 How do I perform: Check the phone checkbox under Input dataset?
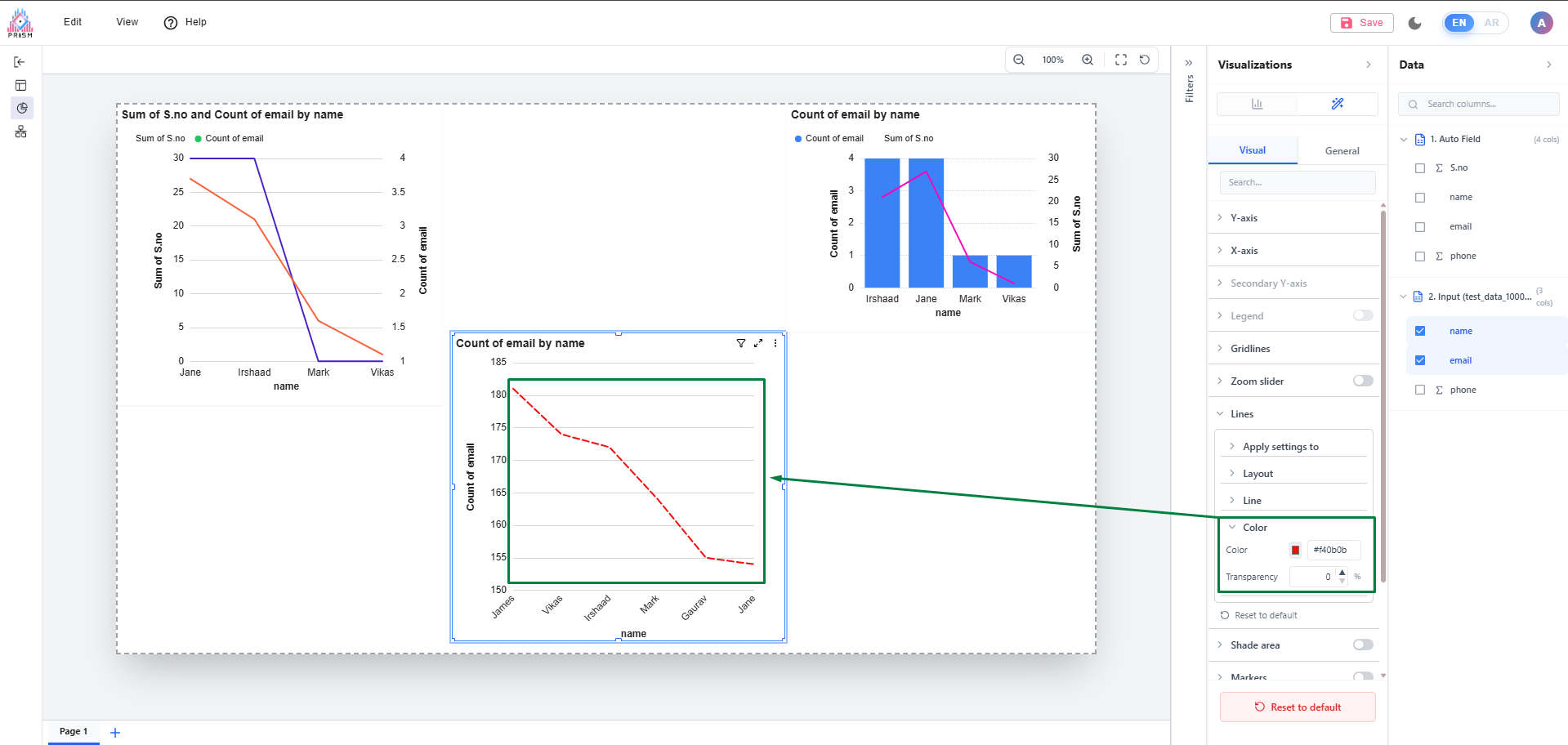[1420, 390]
